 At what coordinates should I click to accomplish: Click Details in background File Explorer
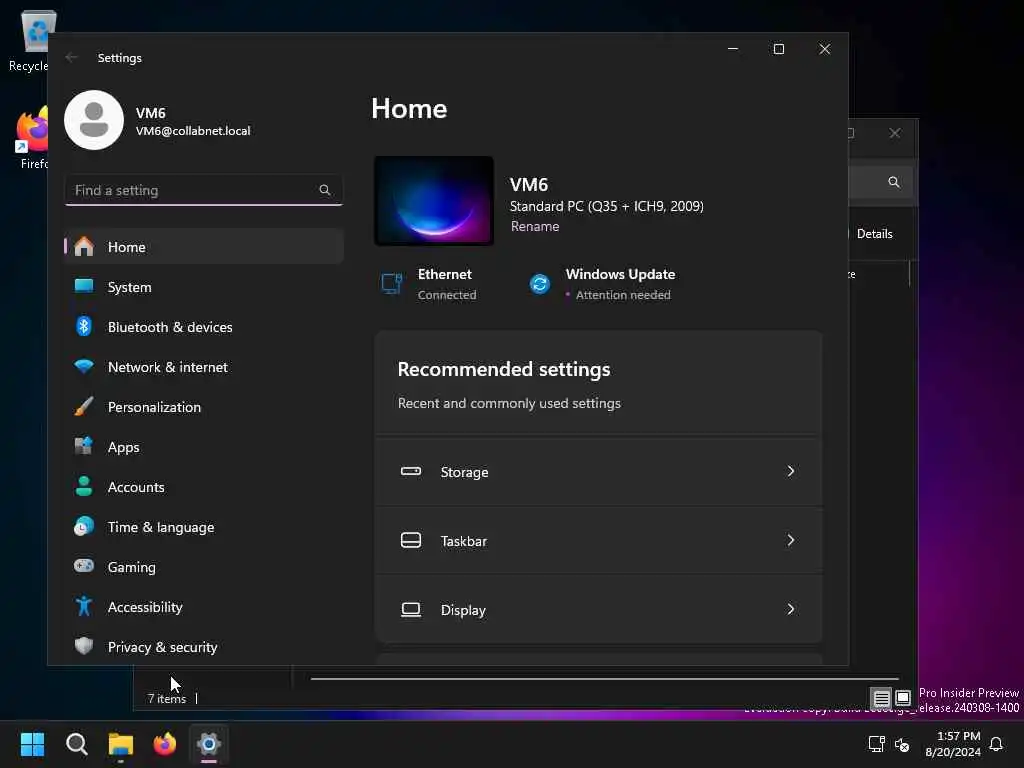[x=874, y=234]
